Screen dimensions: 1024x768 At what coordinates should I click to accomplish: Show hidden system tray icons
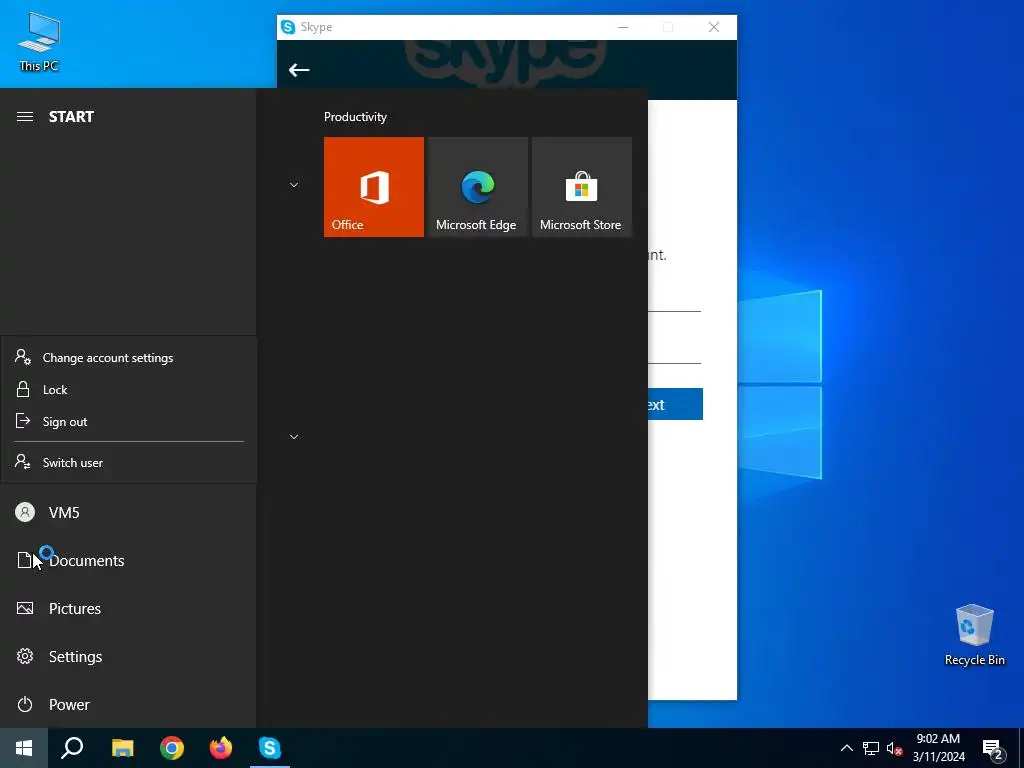[846, 748]
